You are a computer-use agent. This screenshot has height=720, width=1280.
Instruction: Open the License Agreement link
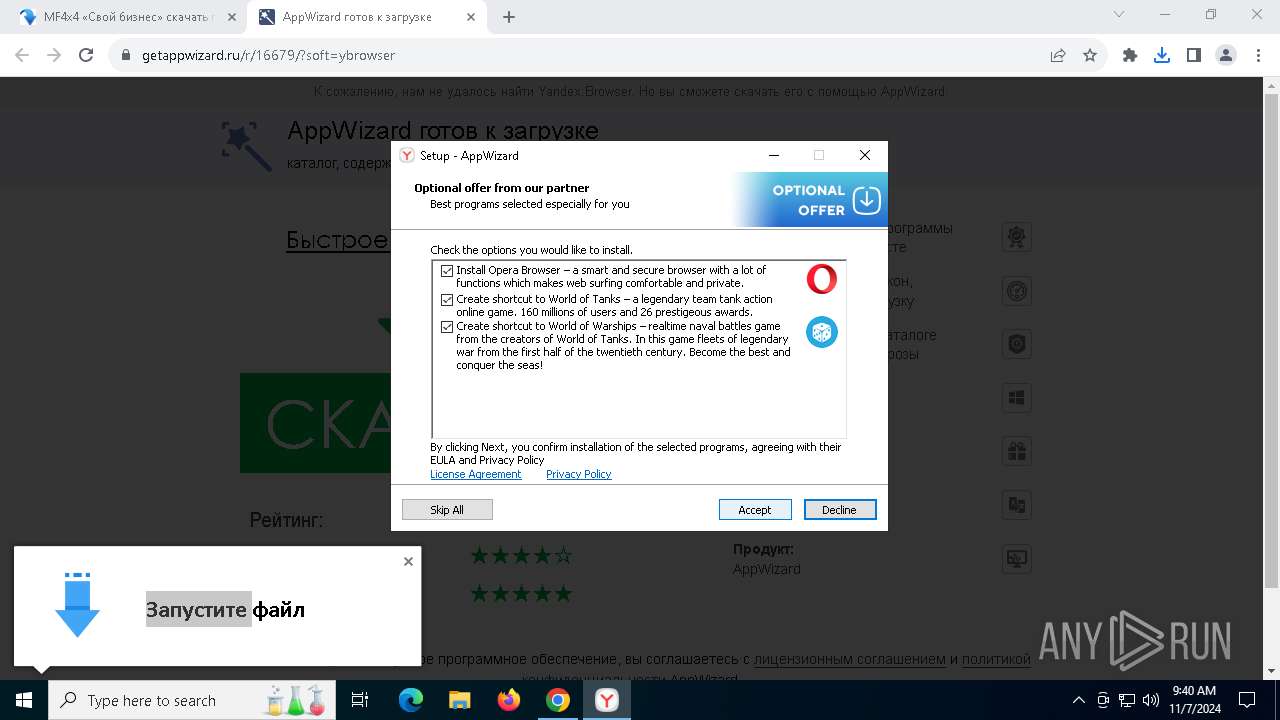[476, 474]
